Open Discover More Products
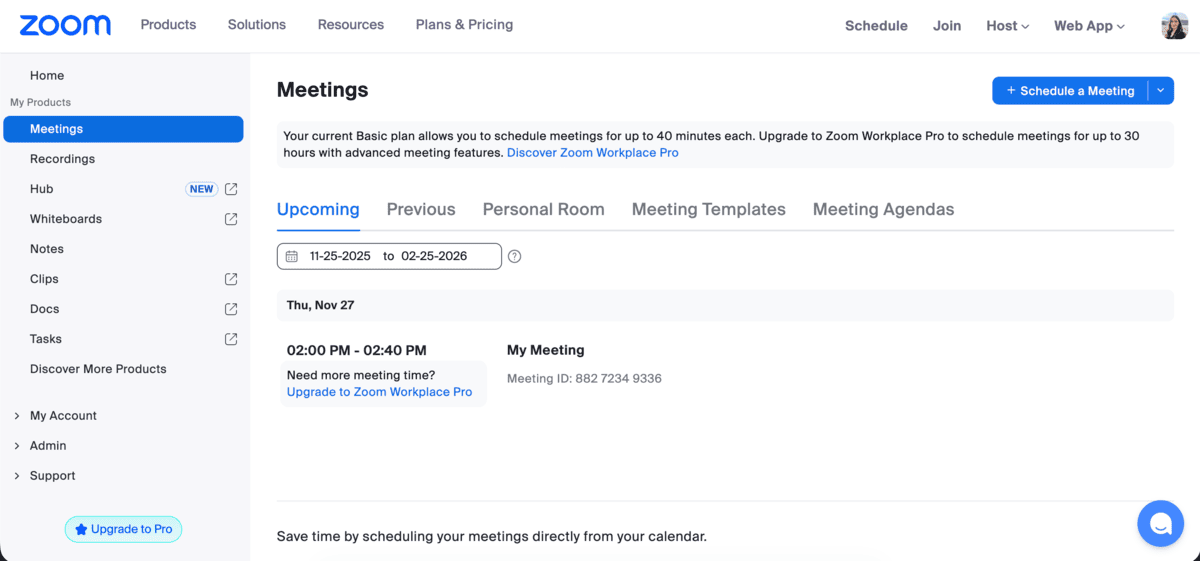The width and height of the screenshot is (1200, 561). (x=98, y=369)
